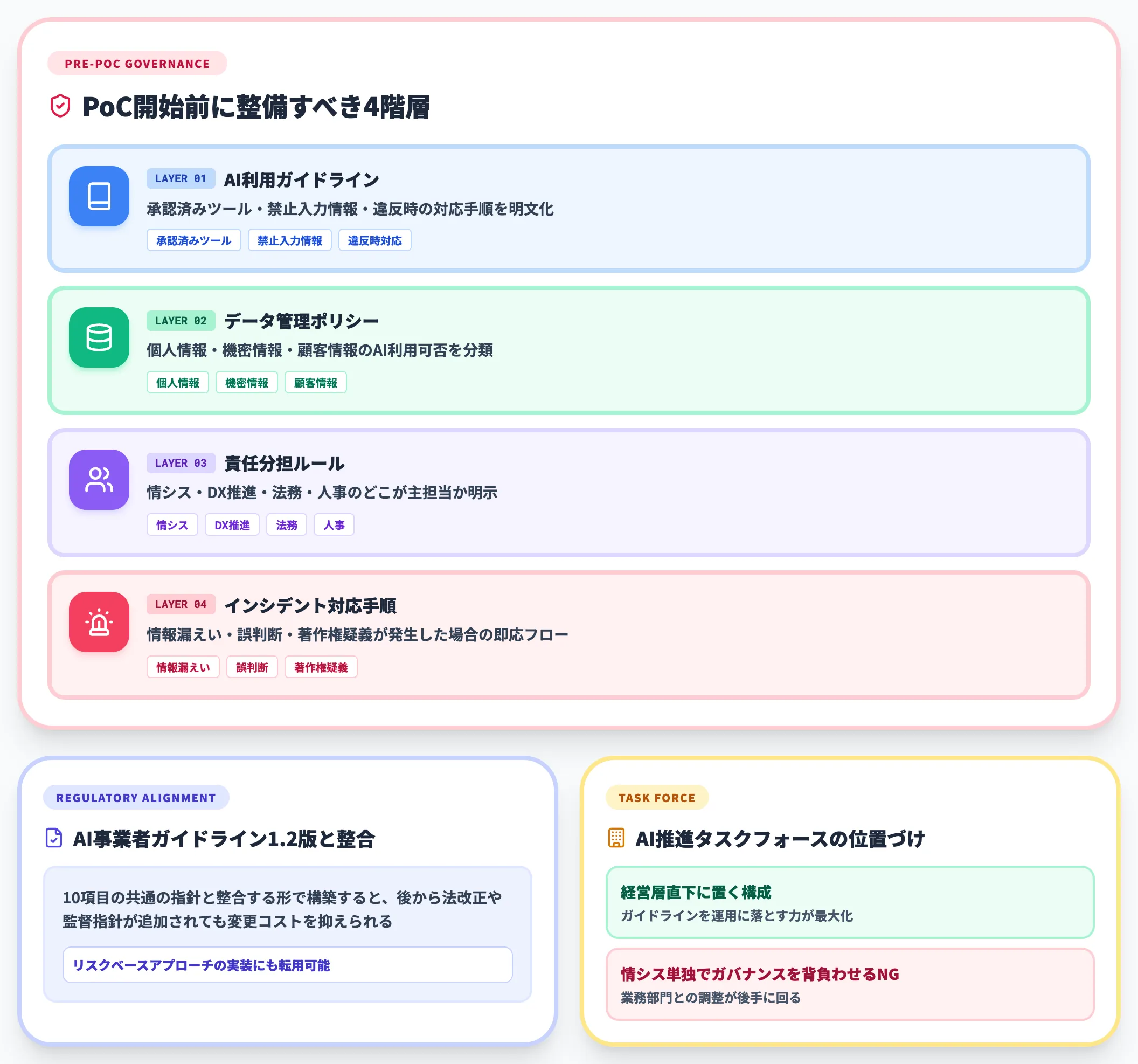Select the 情シス tag
This screenshot has height=1064, width=1138.
172,524
